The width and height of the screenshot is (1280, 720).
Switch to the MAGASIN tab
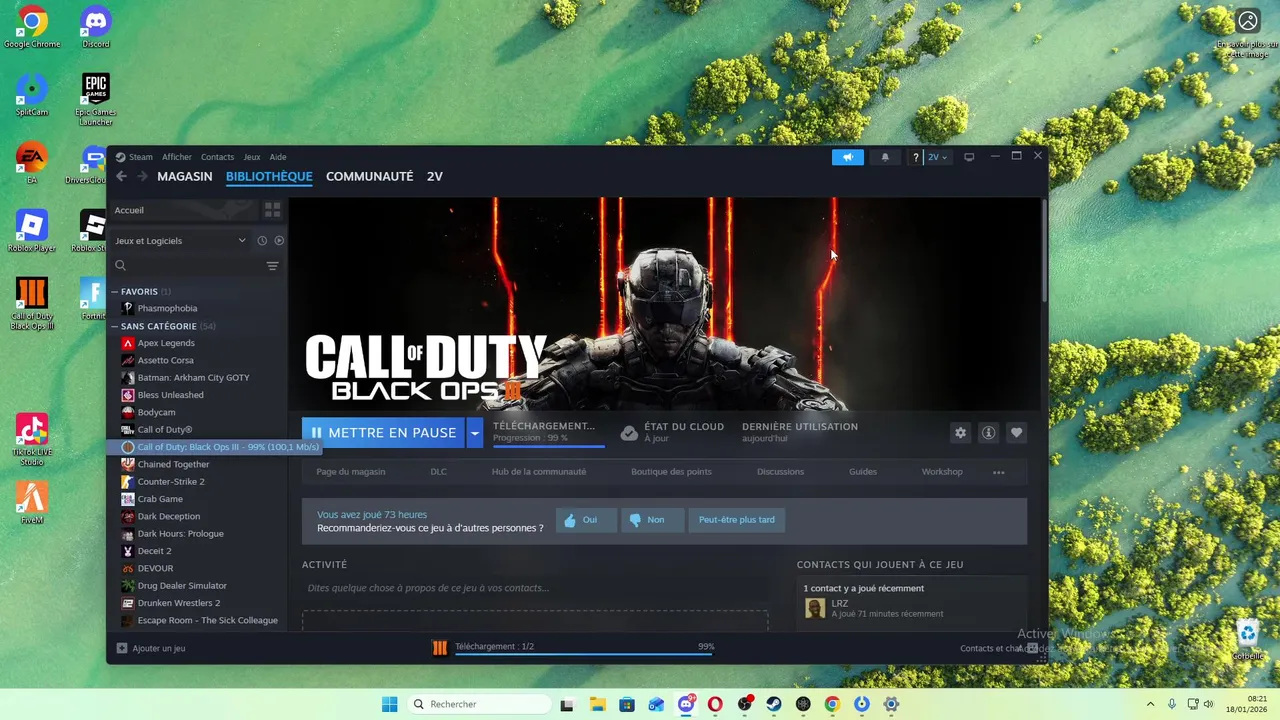(x=185, y=176)
